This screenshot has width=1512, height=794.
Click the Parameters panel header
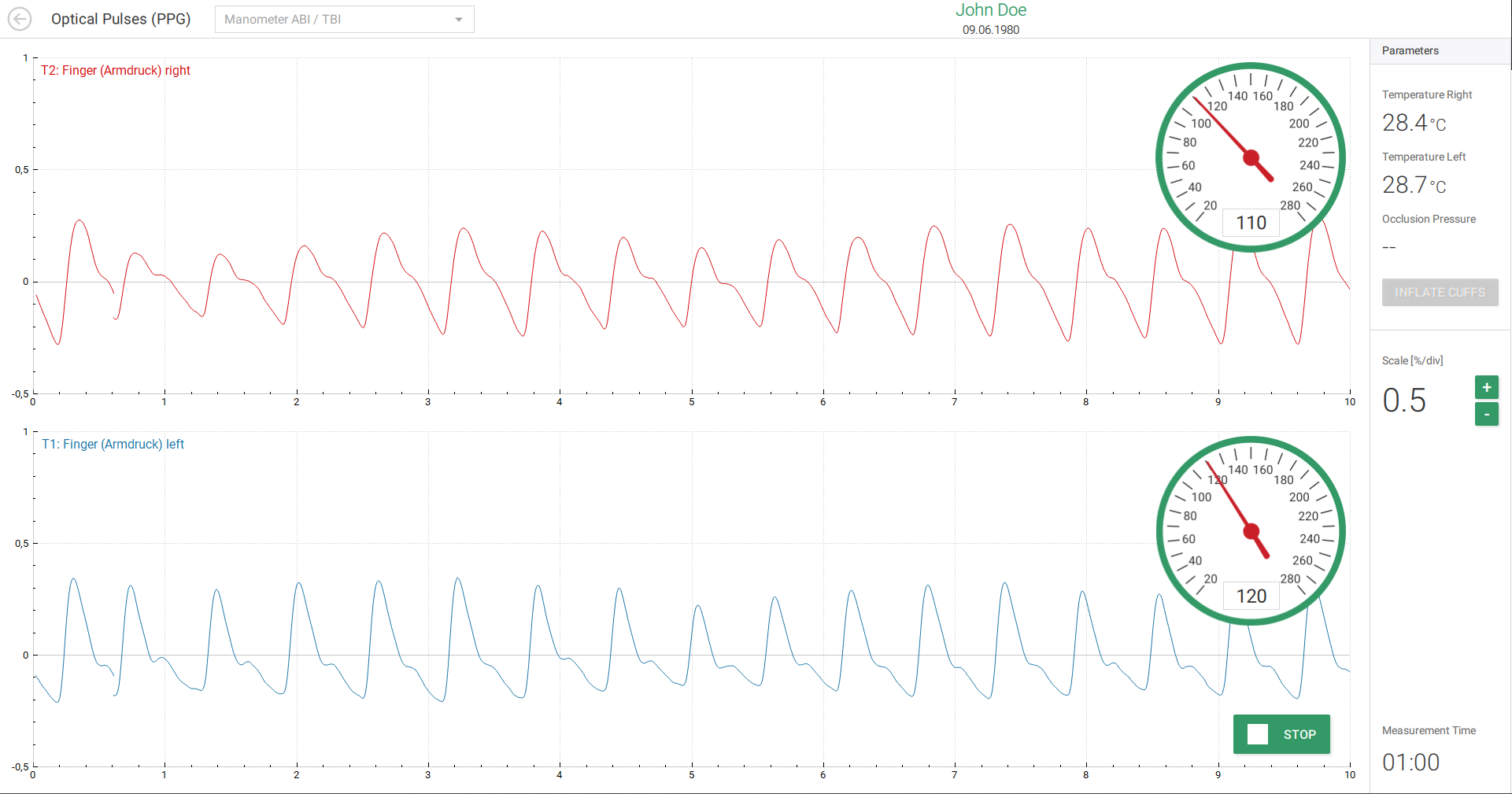click(1440, 50)
